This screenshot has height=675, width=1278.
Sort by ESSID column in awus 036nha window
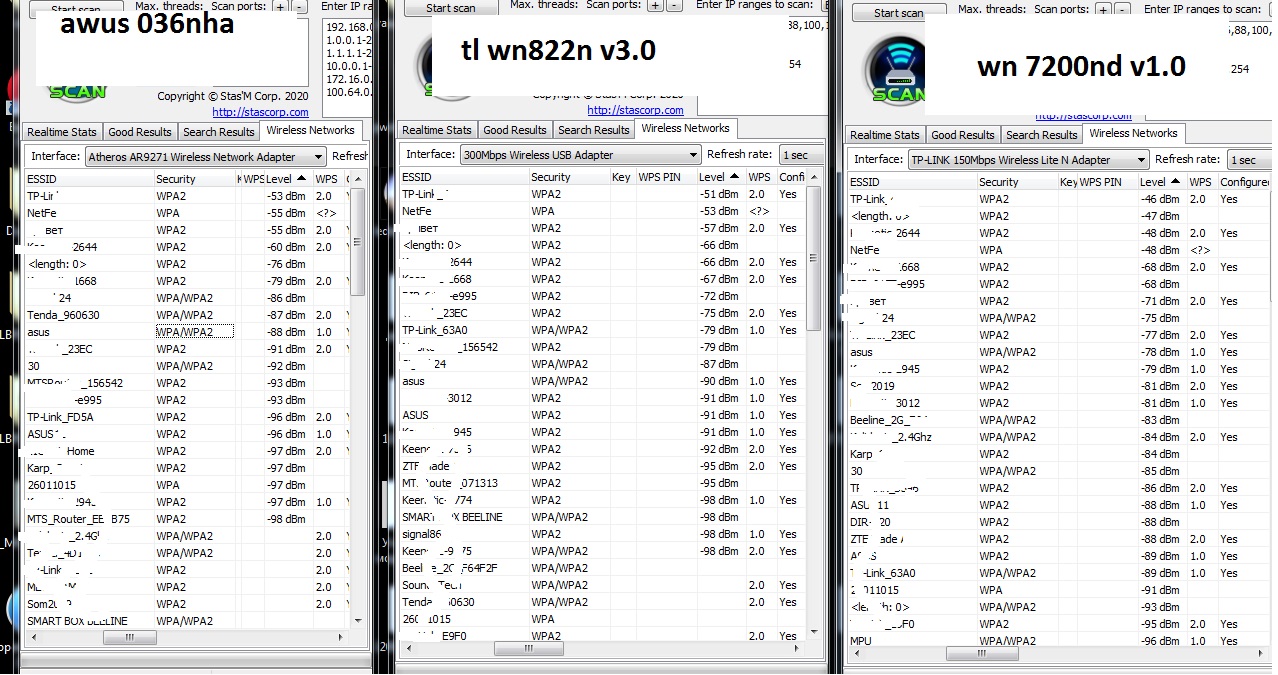[x=88, y=179]
